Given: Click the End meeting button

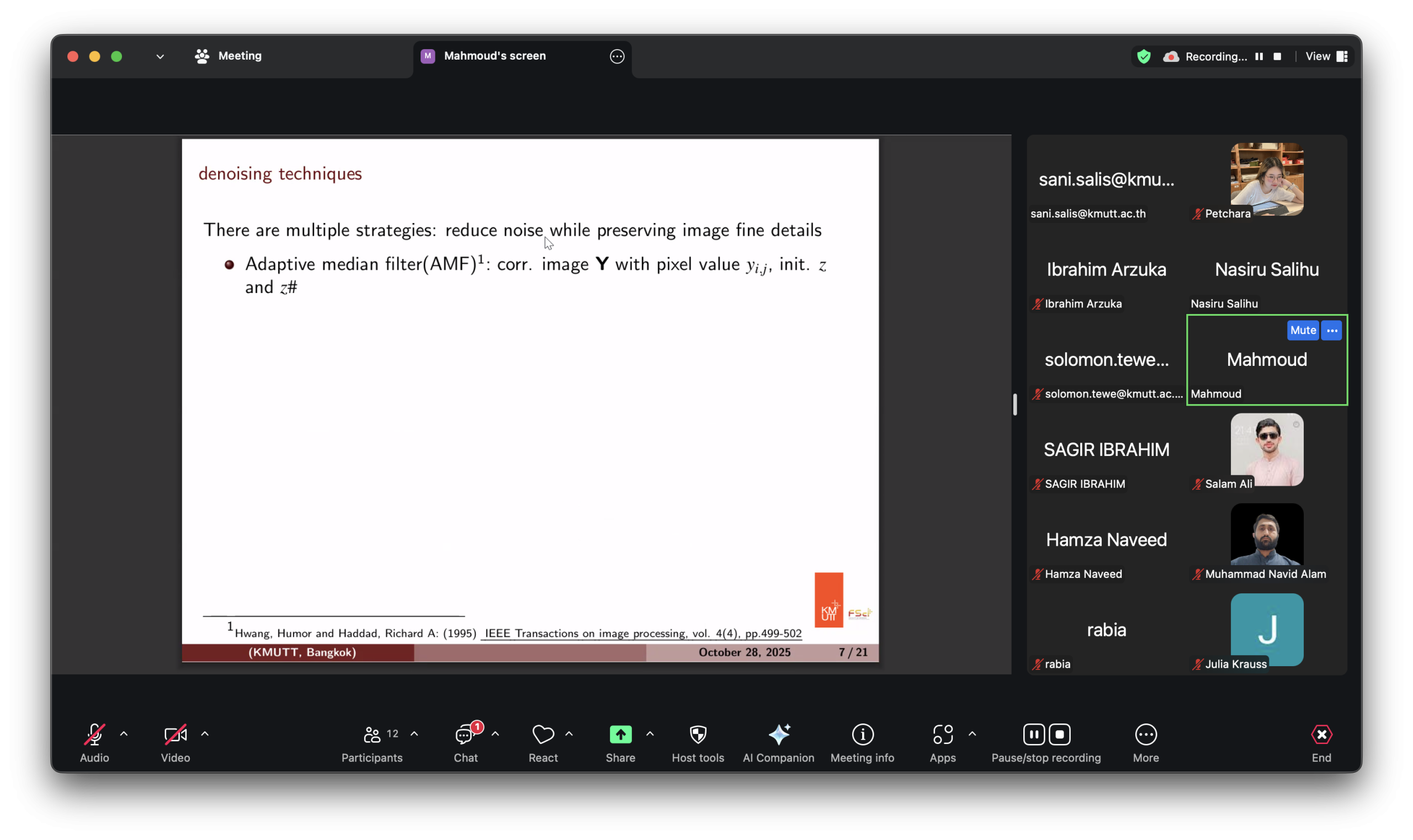Looking at the screenshot, I should point(1321,735).
